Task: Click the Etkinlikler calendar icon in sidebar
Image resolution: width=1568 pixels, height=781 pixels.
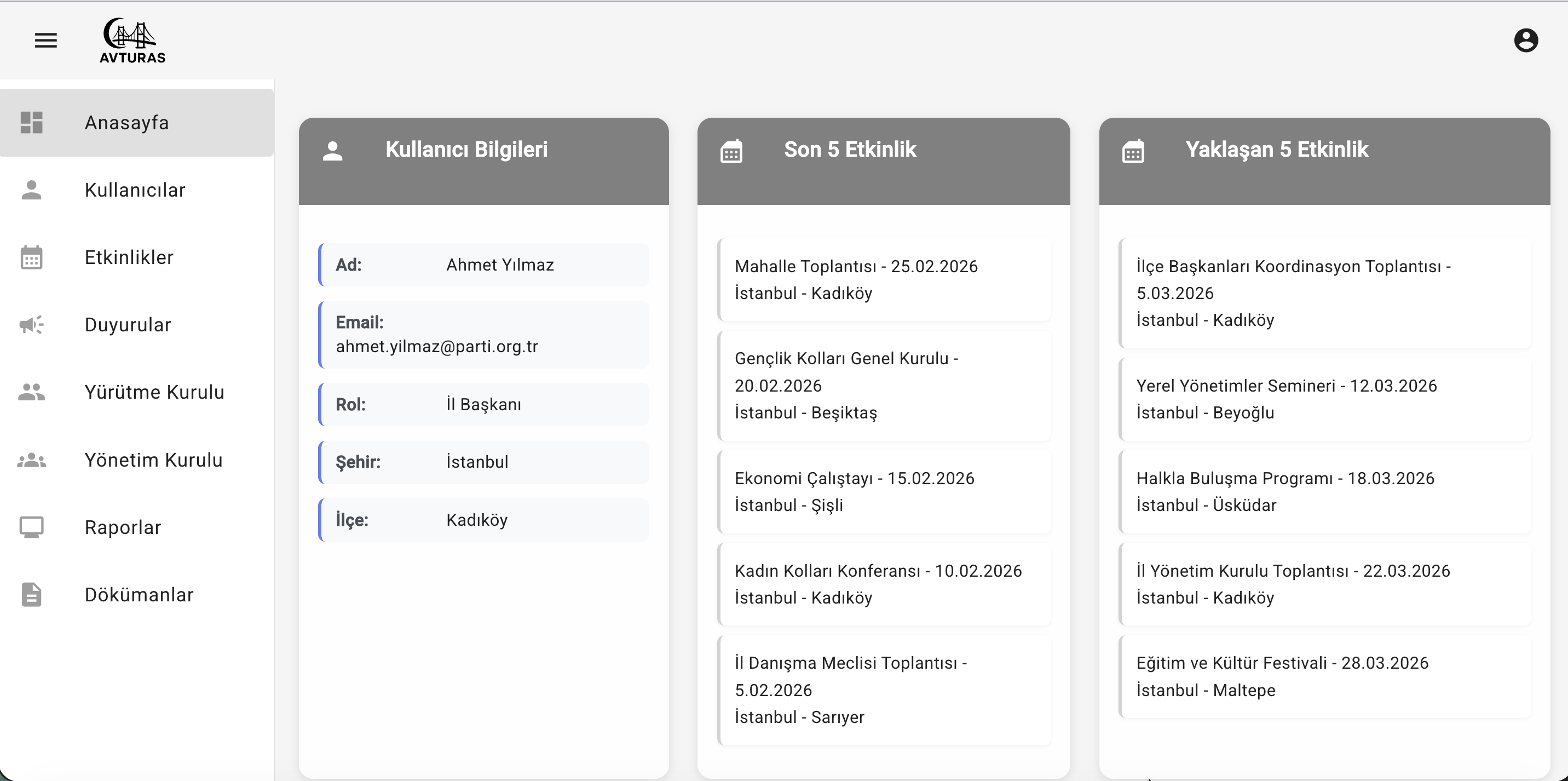Action: [32, 257]
